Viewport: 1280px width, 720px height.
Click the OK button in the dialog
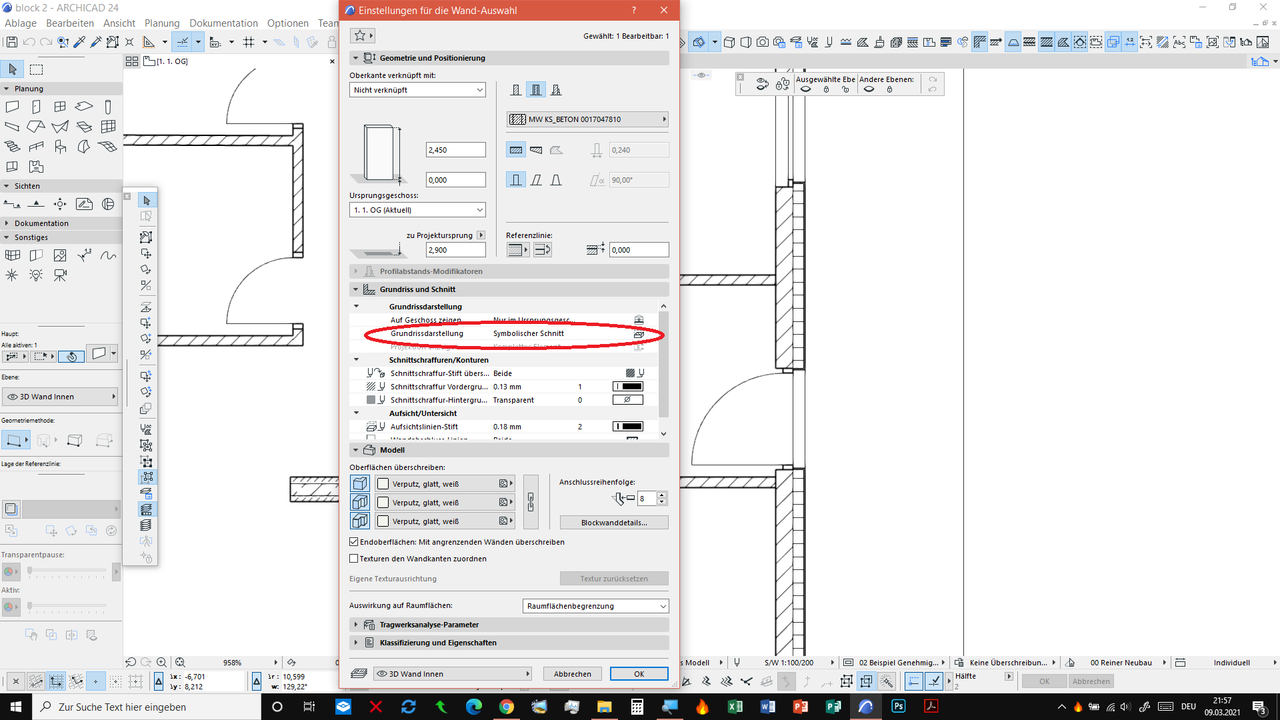639,674
